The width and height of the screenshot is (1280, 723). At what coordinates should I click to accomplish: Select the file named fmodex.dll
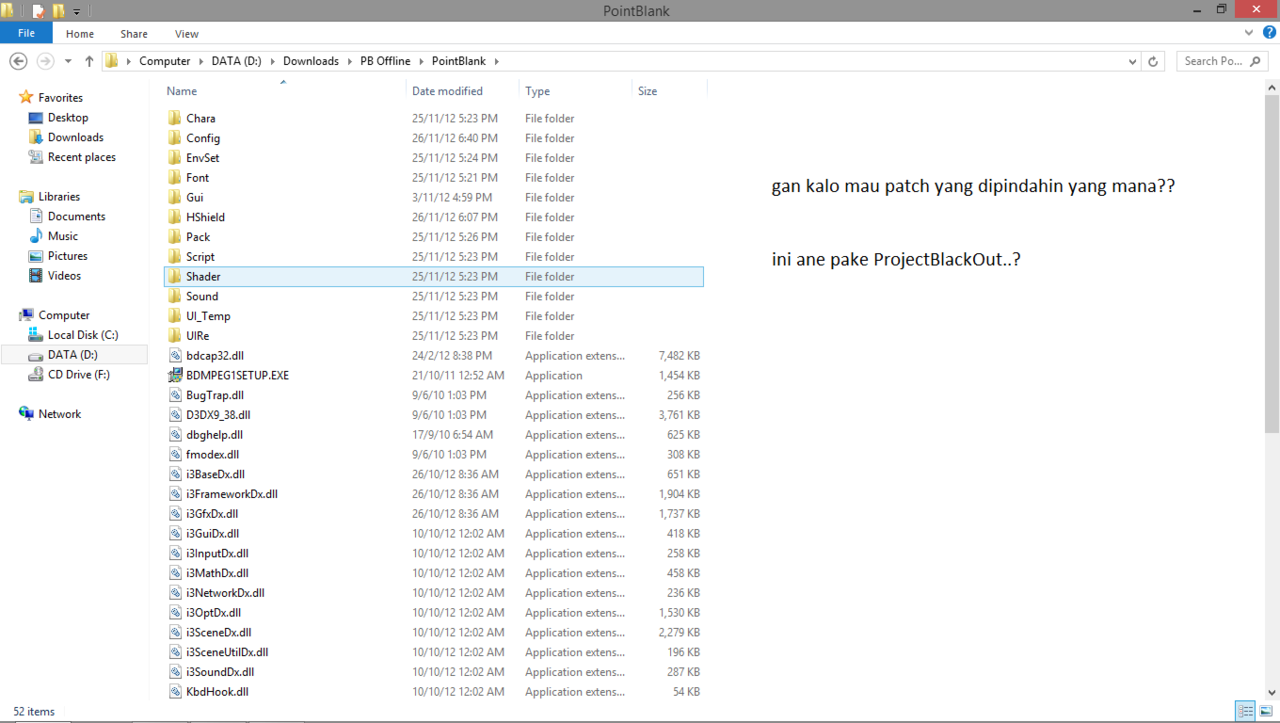pyautogui.click(x=212, y=454)
